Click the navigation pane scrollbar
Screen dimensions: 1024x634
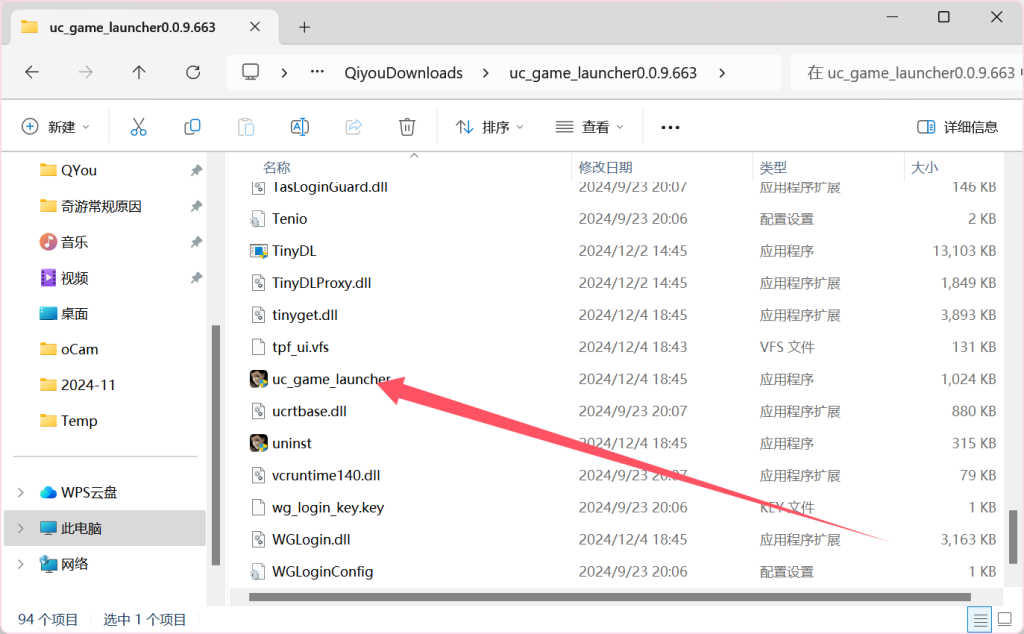point(216,445)
